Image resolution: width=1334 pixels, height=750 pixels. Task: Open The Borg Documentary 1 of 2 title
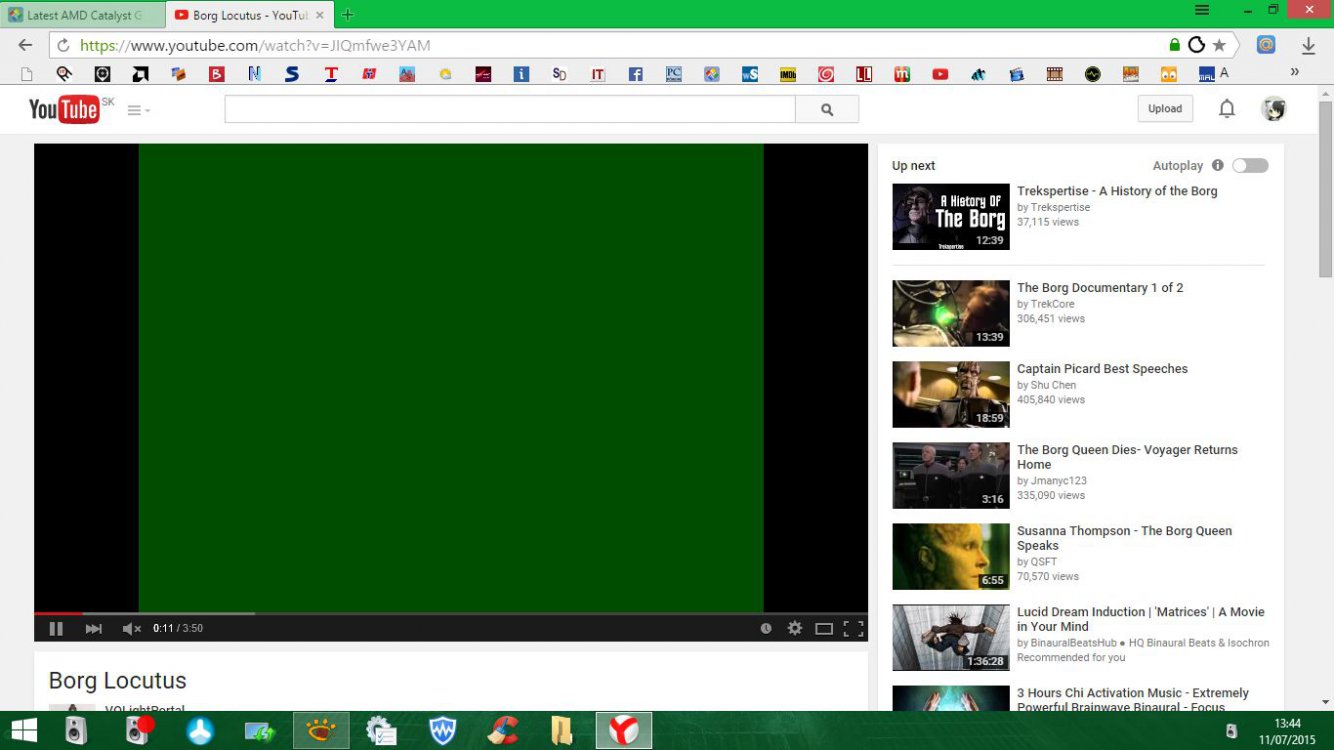click(1100, 288)
